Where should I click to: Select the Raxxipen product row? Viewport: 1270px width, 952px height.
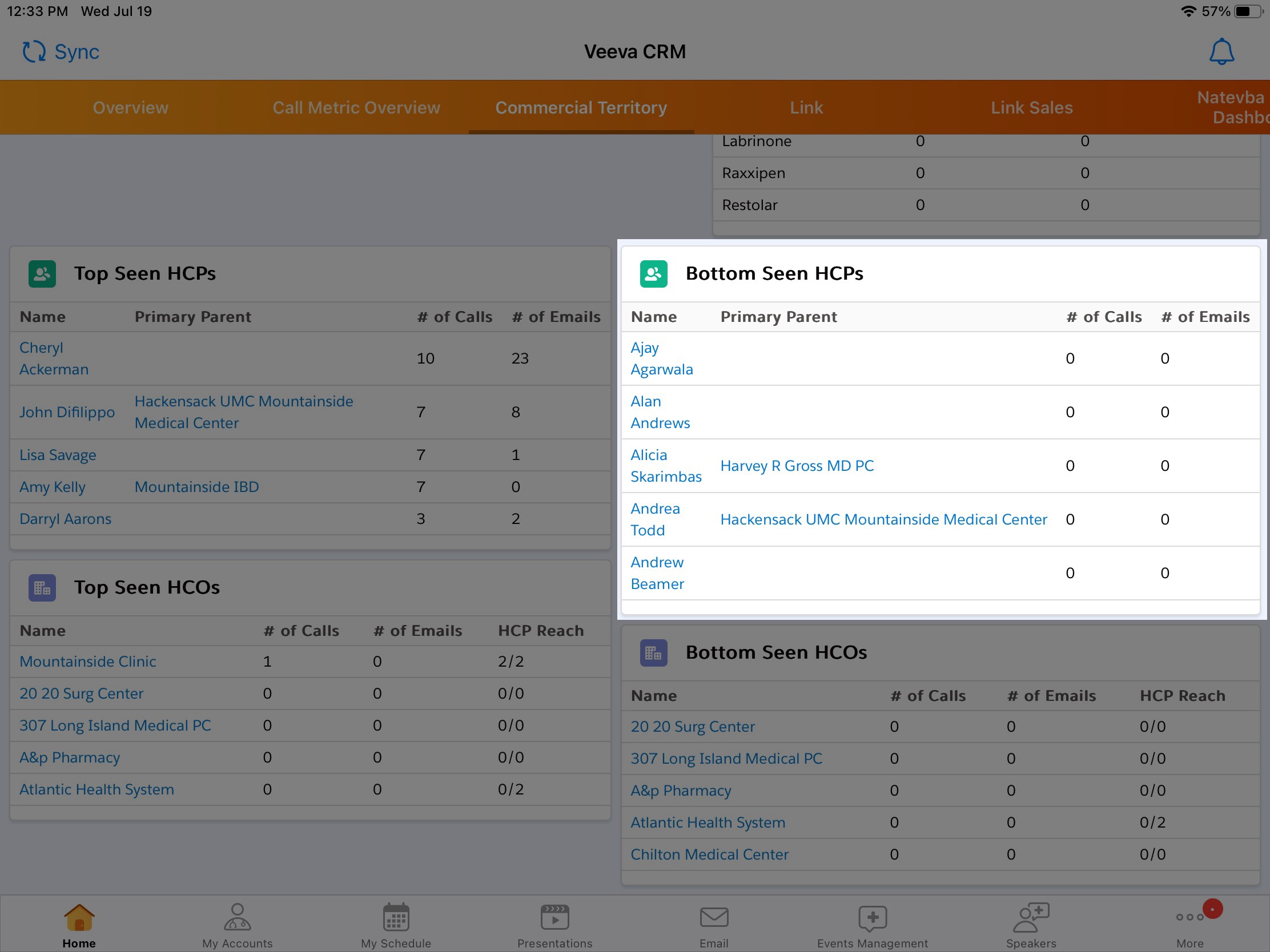click(x=986, y=173)
